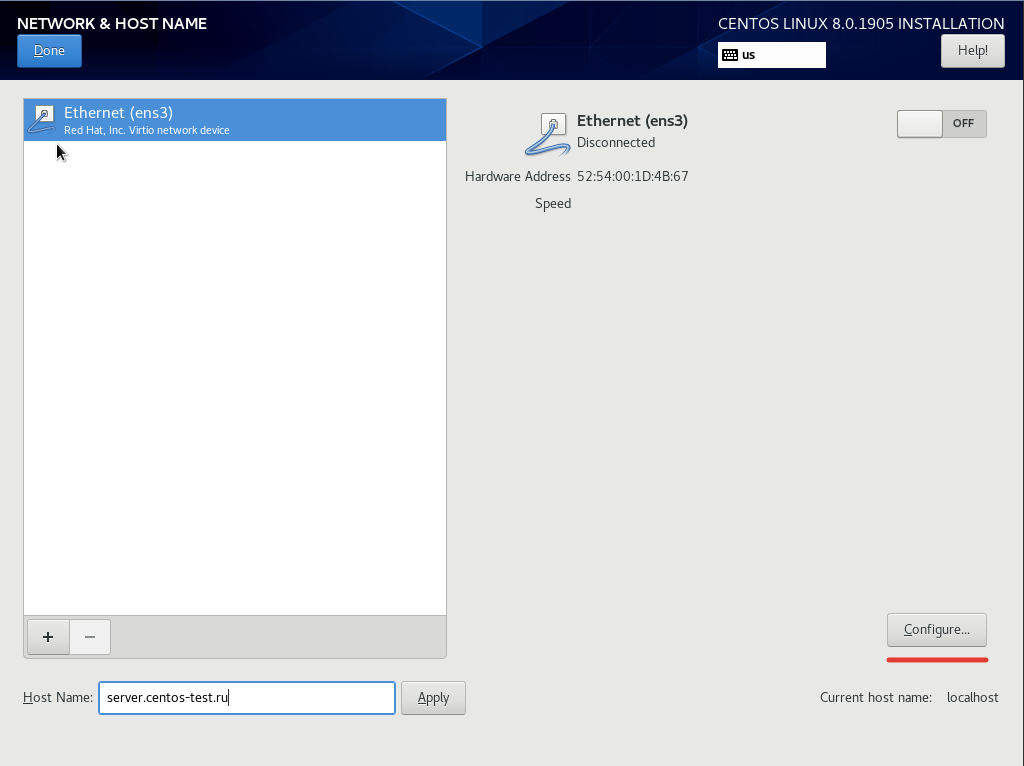Remove selected device with minus button
Image resolution: width=1024 pixels, height=766 pixels.
tap(90, 637)
